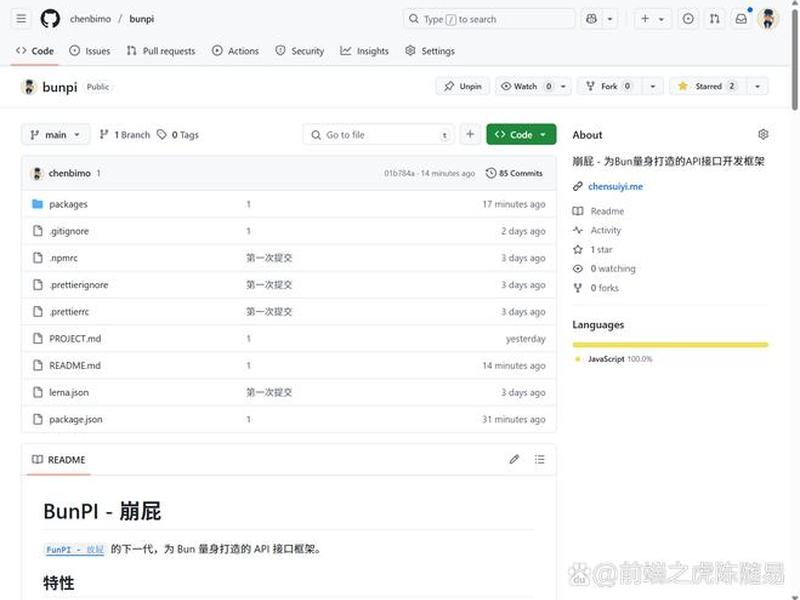Click the file icon for .gitignore
Viewport: 800px width, 600px height.
pyautogui.click(x=37, y=231)
